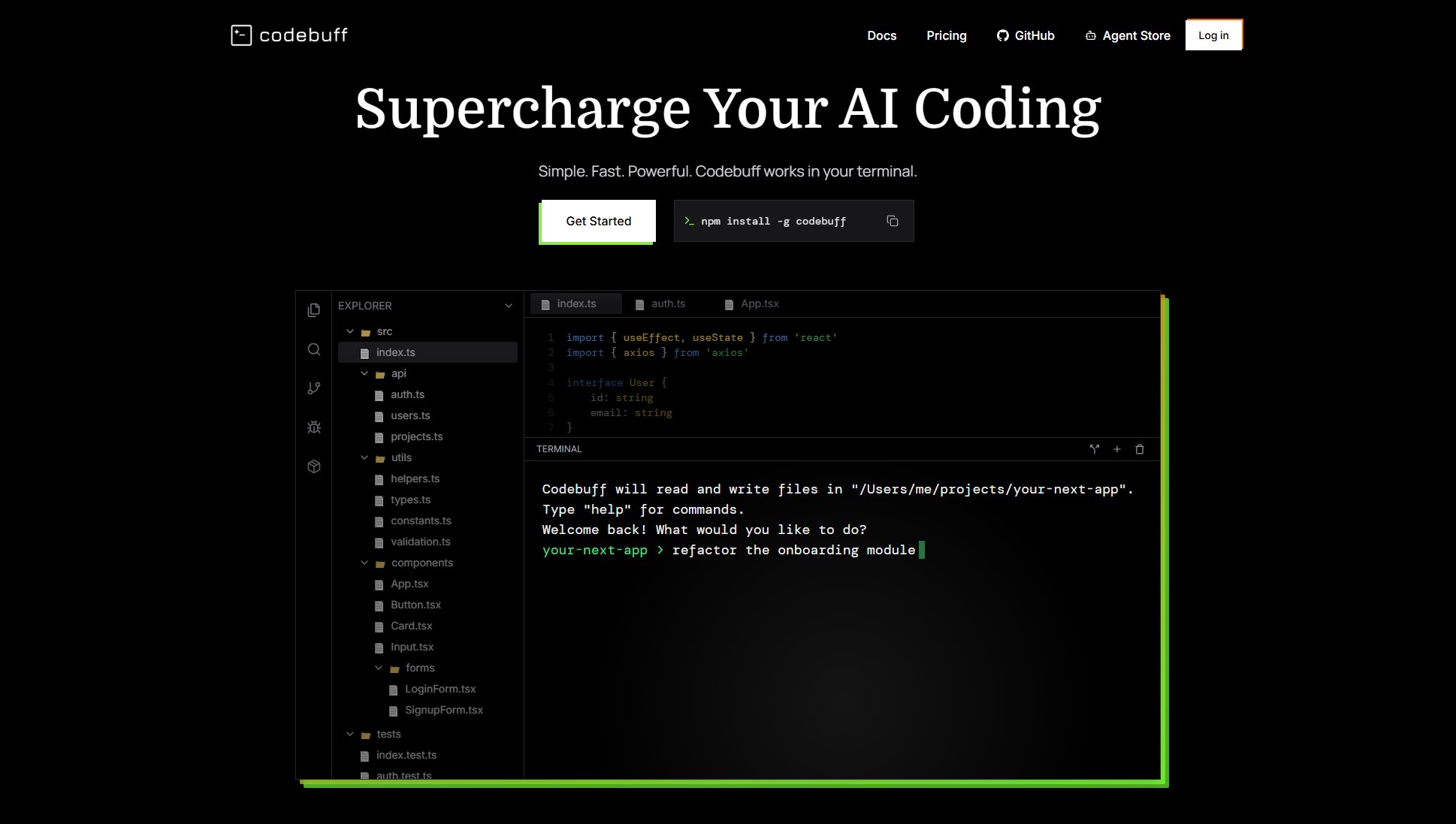Click the Log in button
Viewport: 1456px width, 824px height.
pyautogui.click(x=1213, y=35)
